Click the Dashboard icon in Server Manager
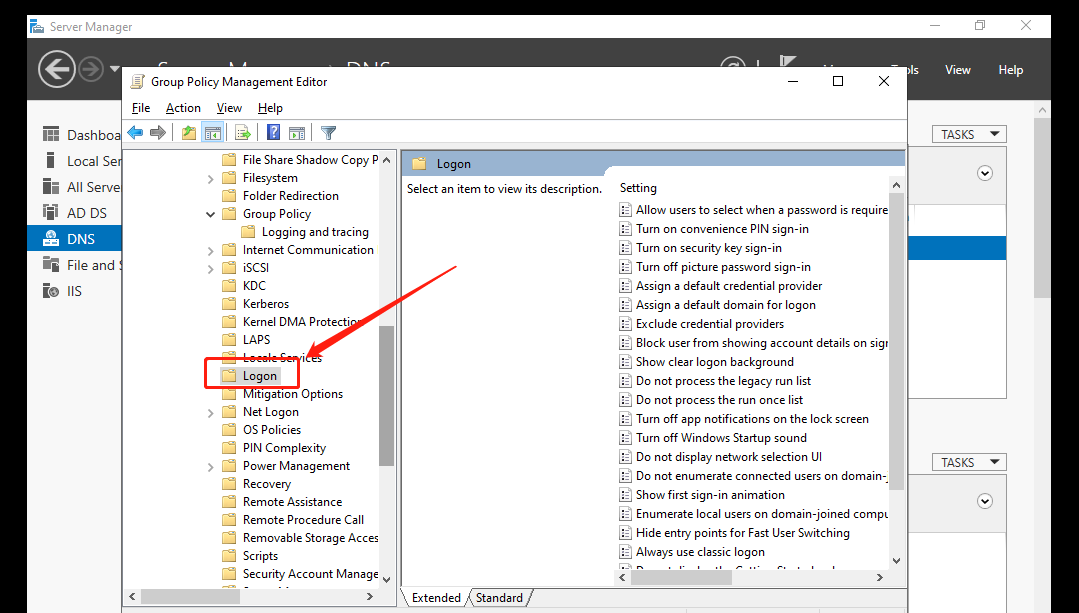This screenshot has width=1079, height=613. pos(51,134)
